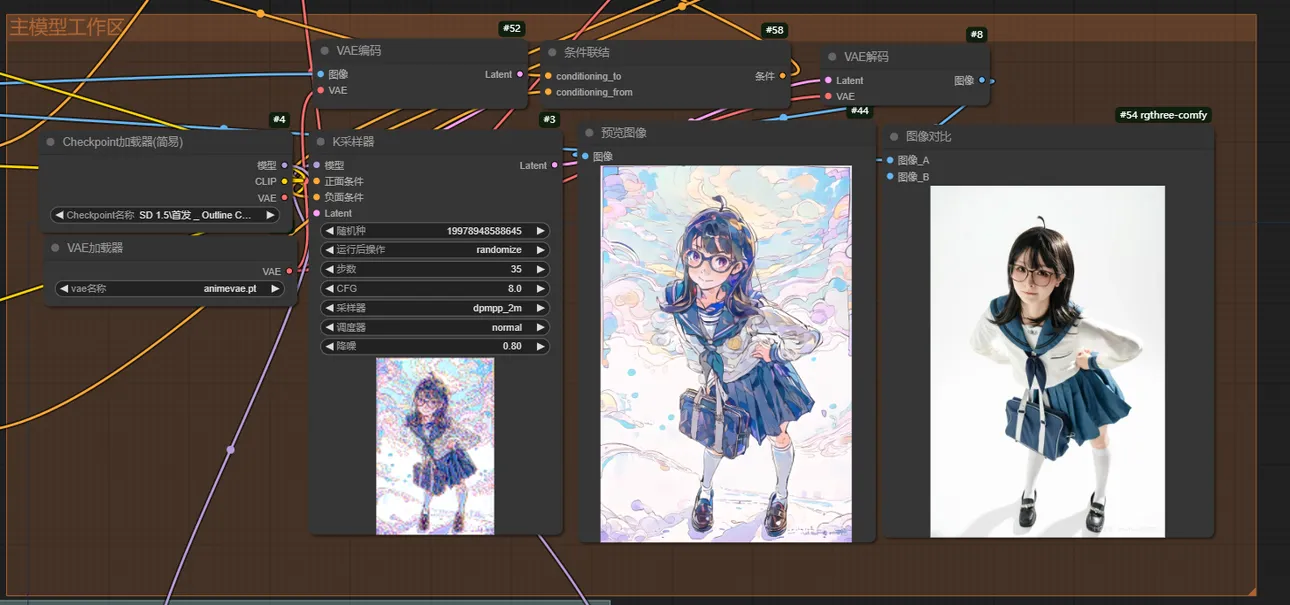Open the 调度器 normal dropdown
The image size is (1290, 605).
(x=435, y=327)
